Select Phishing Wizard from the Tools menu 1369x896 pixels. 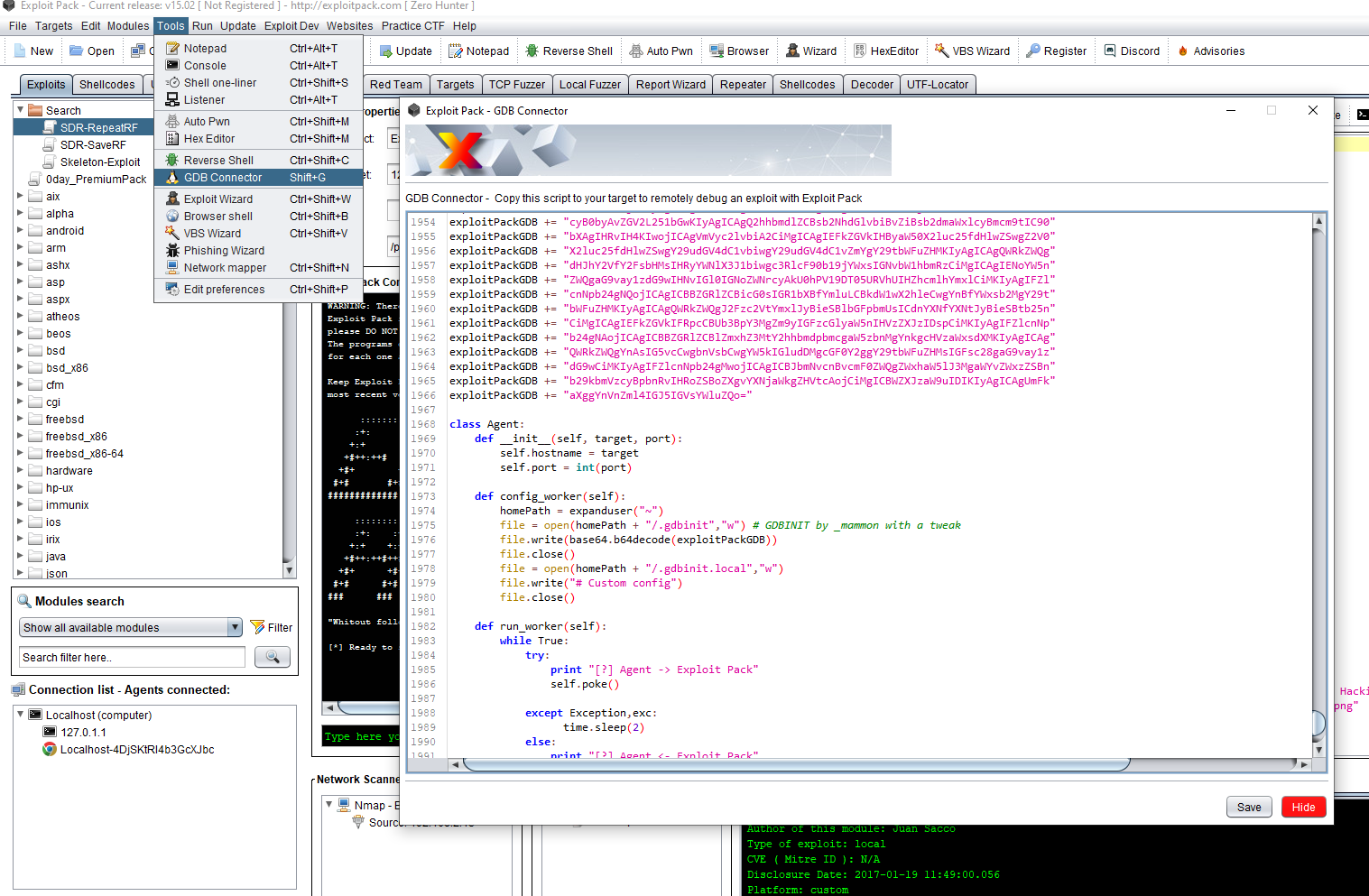click(x=224, y=251)
